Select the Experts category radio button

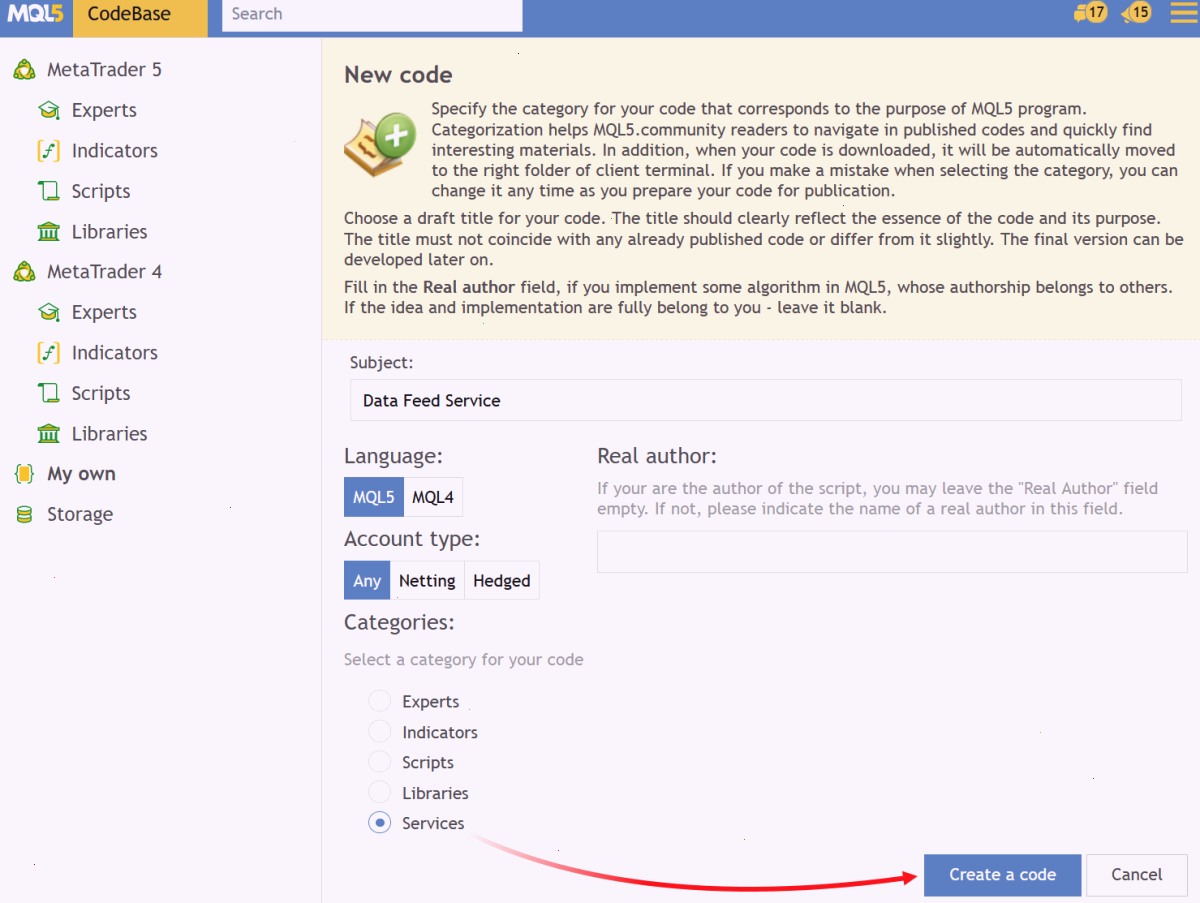379,701
